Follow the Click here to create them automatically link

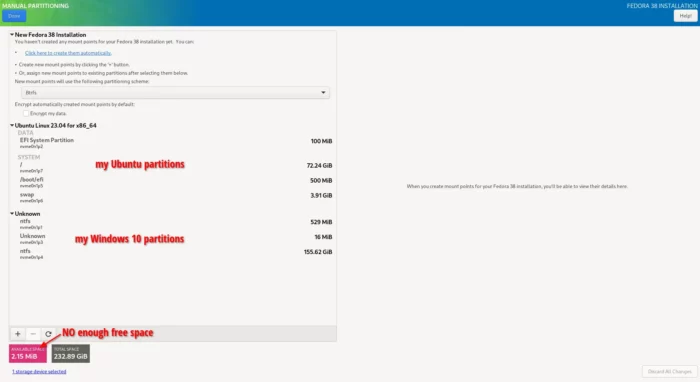coord(68,53)
